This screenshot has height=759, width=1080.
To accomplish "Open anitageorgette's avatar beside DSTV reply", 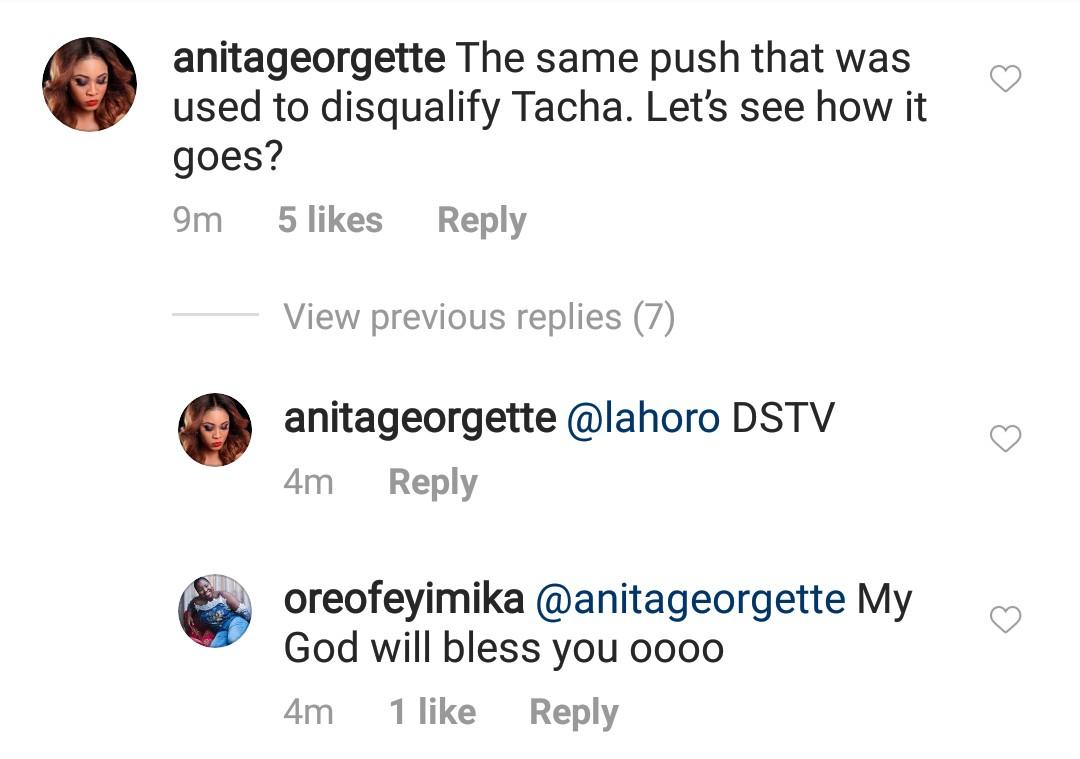I will (x=215, y=429).
